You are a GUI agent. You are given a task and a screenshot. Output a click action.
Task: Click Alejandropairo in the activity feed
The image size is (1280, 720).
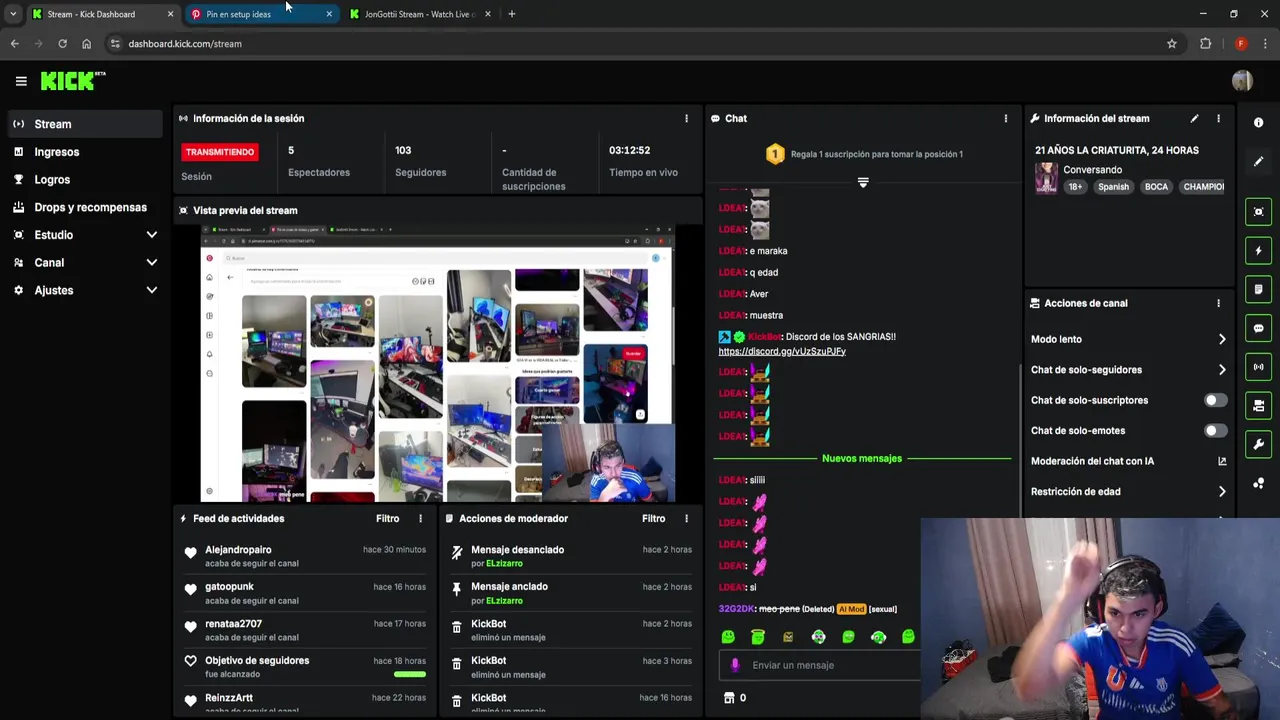coord(238,550)
